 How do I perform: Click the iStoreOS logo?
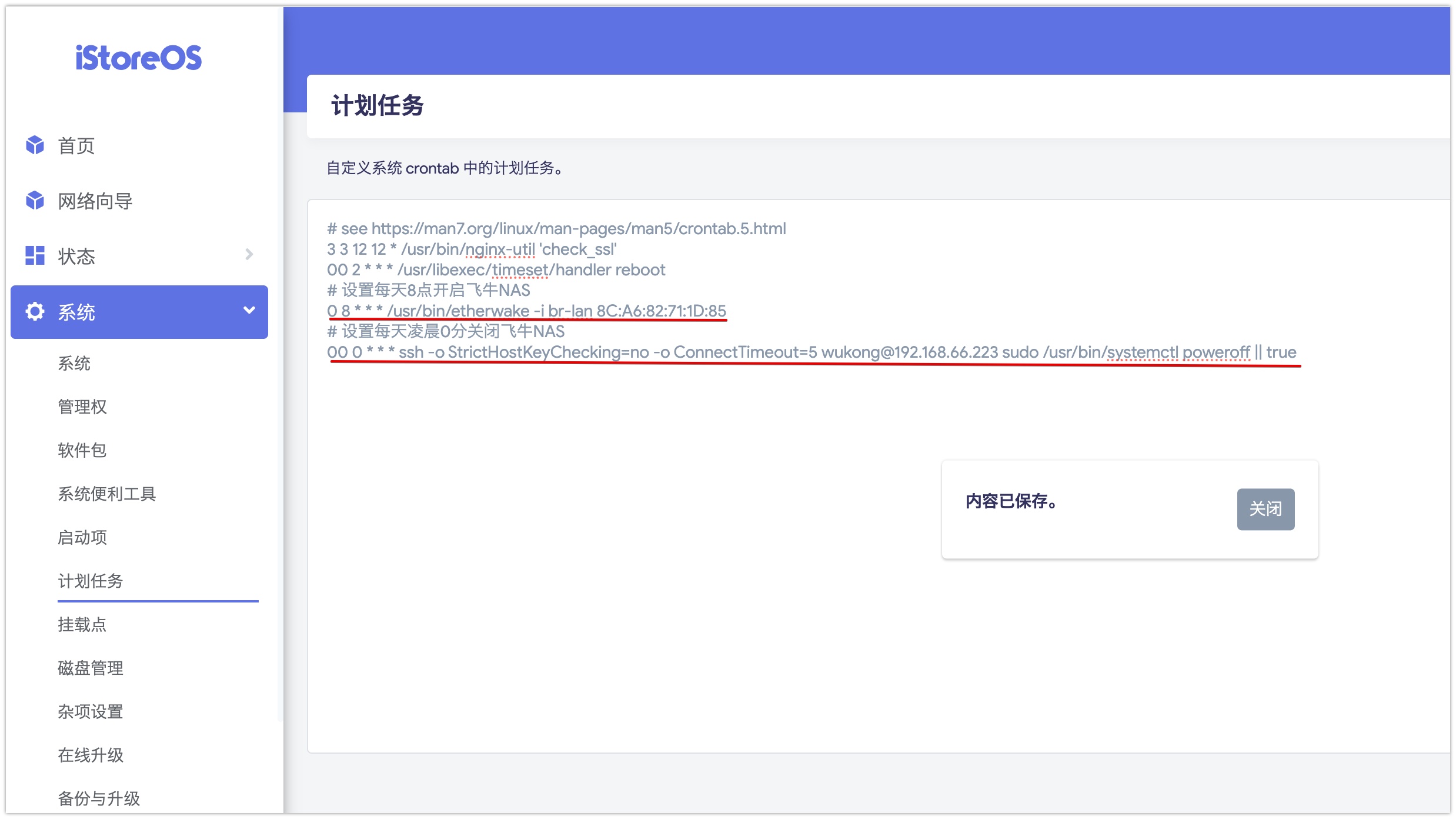pos(139,58)
